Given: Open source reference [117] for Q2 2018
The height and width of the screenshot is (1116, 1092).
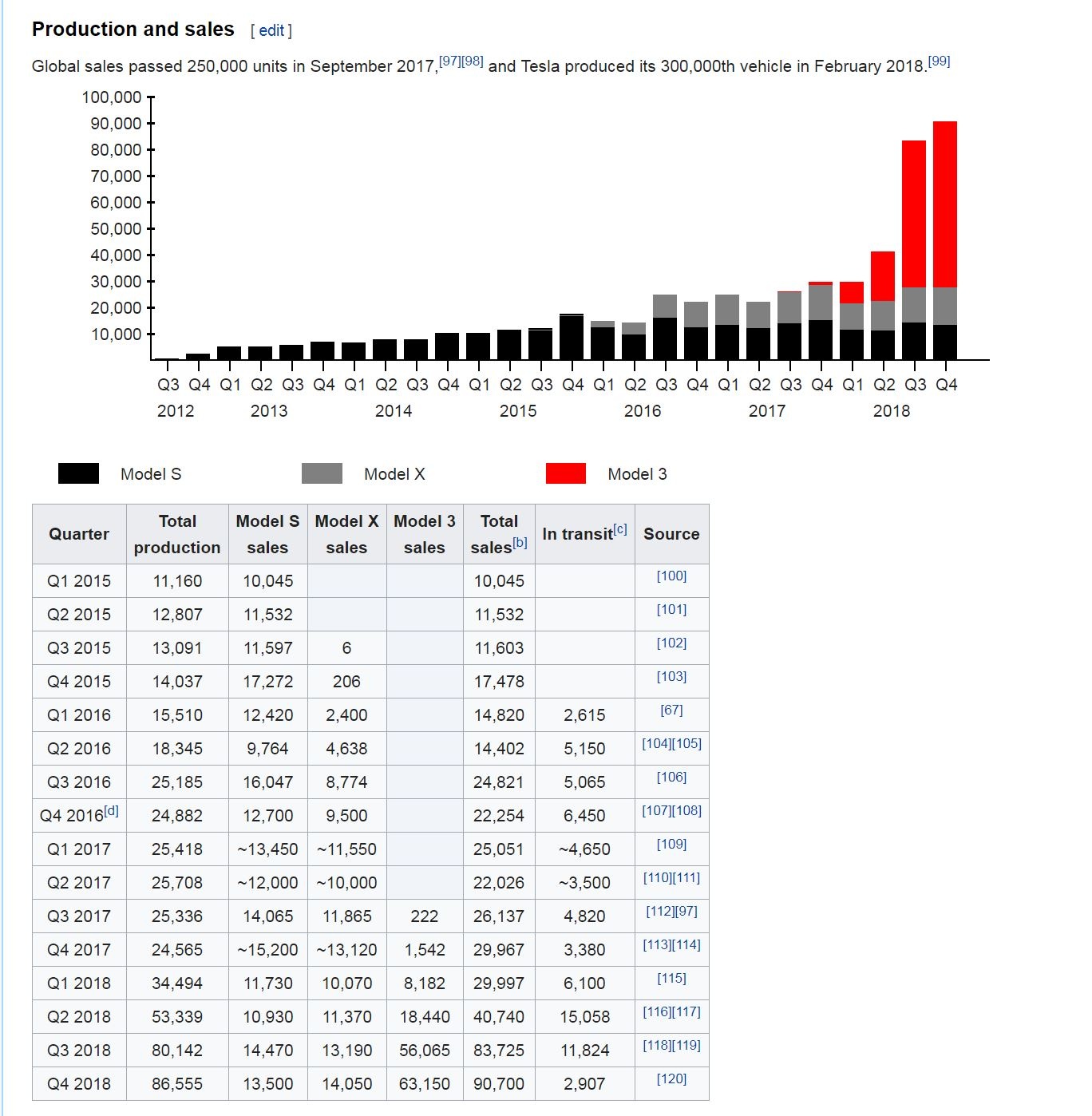Looking at the screenshot, I should coord(686,1011).
